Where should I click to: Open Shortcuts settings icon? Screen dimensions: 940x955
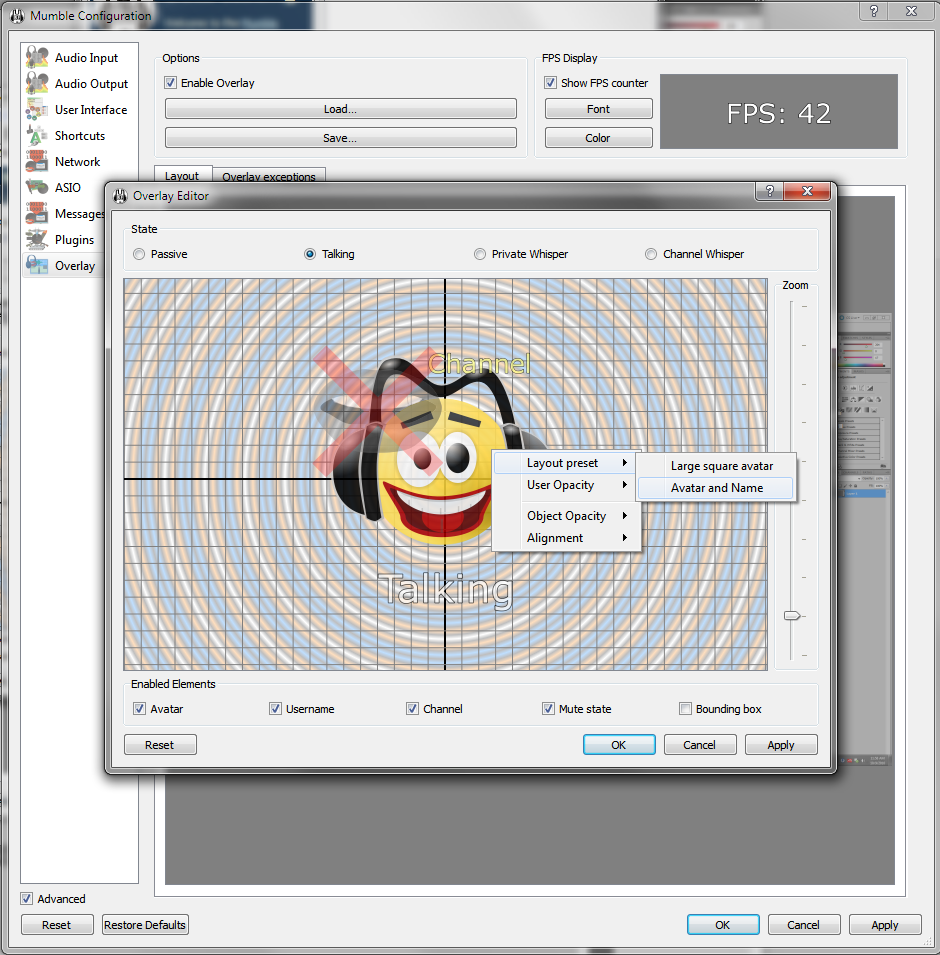click(x=37, y=135)
